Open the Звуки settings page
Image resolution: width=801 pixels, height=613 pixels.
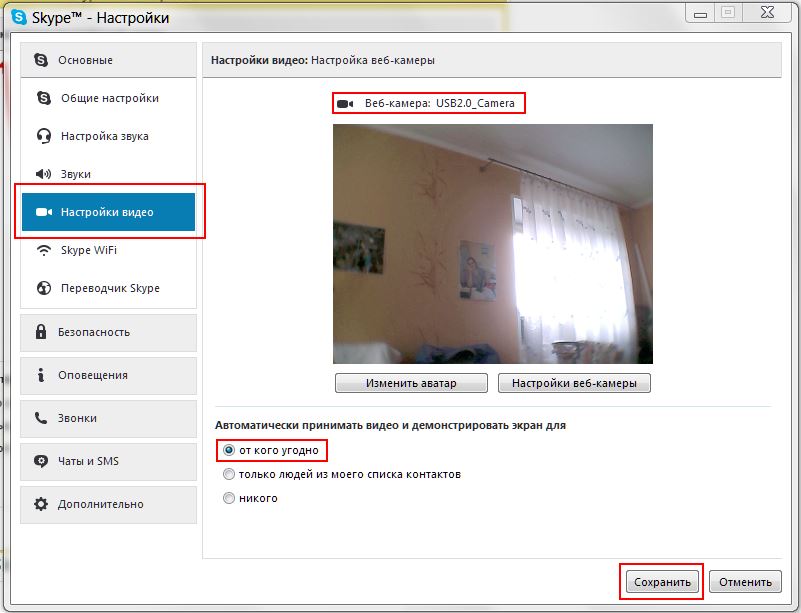click(108, 174)
